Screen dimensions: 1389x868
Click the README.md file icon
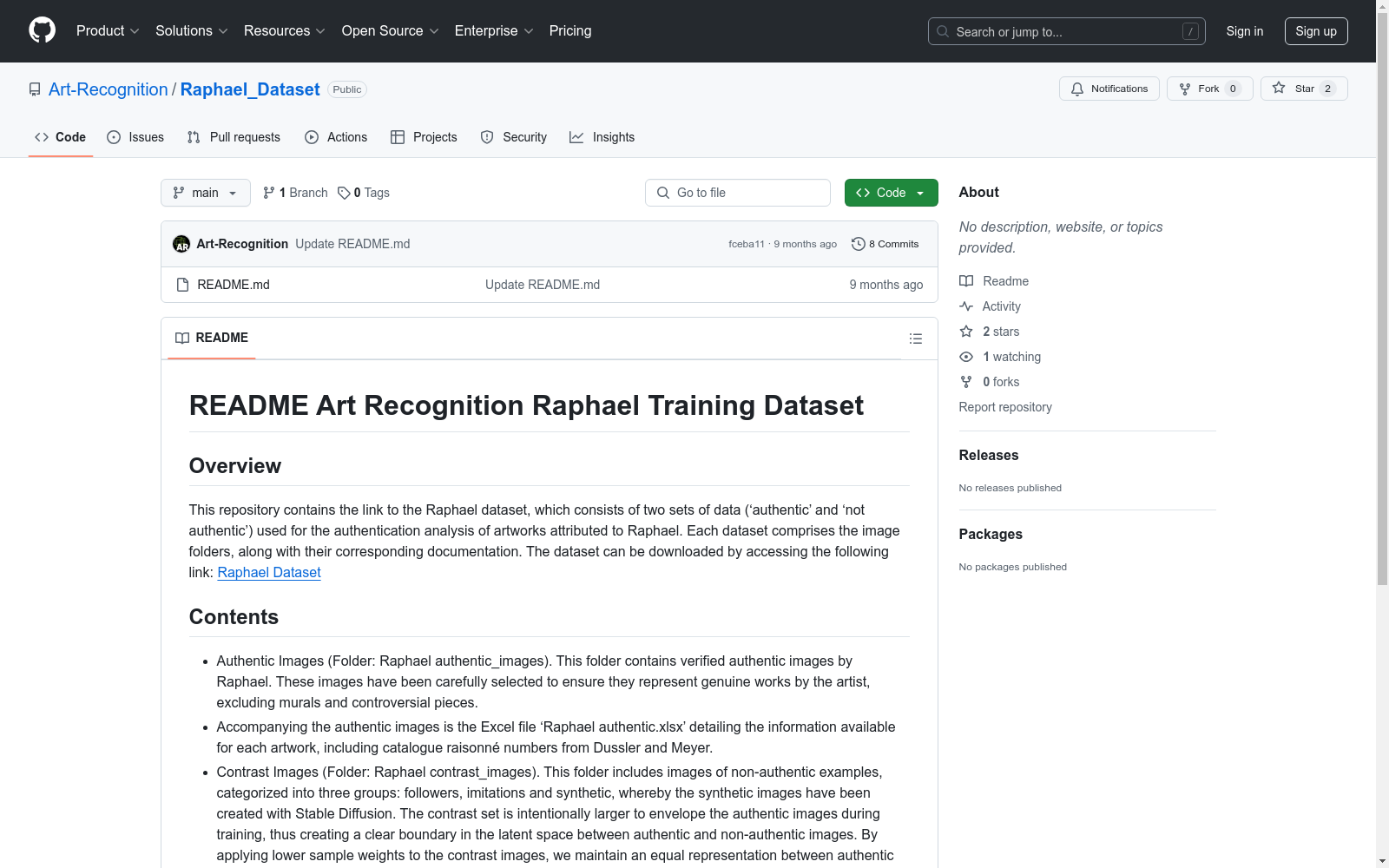tap(182, 285)
